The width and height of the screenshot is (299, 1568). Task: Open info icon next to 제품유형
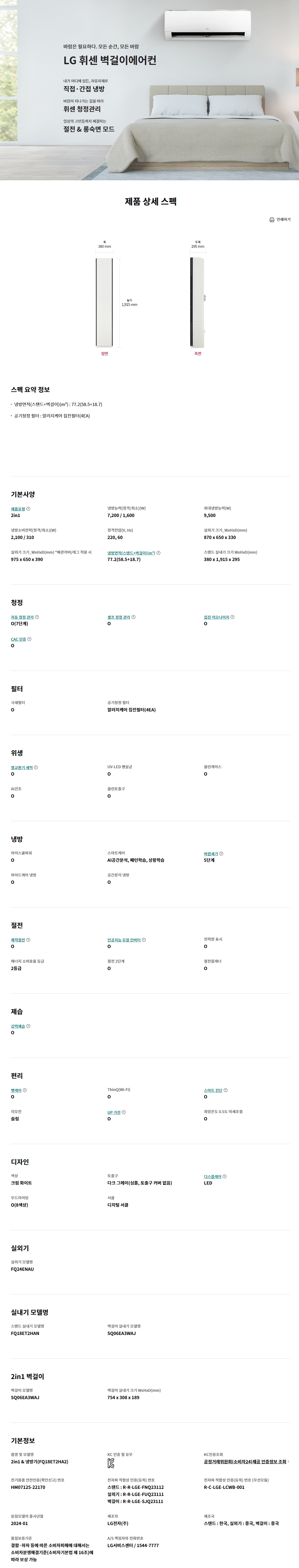click(x=29, y=509)
